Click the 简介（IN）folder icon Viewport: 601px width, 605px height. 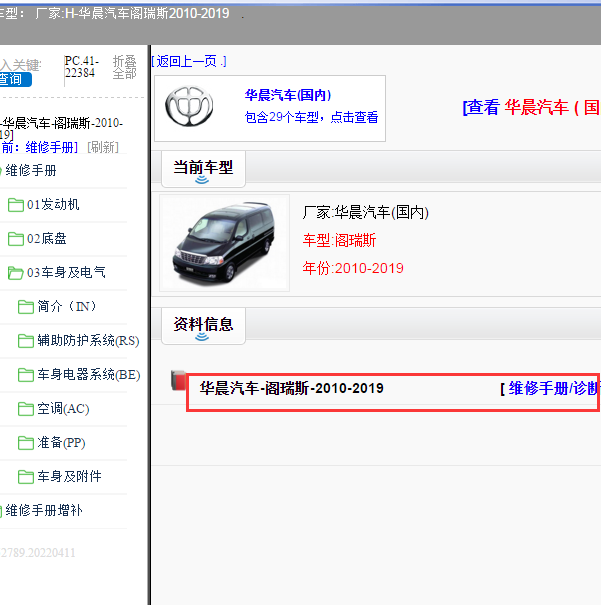pyautogui.click(x=26, y=307)
